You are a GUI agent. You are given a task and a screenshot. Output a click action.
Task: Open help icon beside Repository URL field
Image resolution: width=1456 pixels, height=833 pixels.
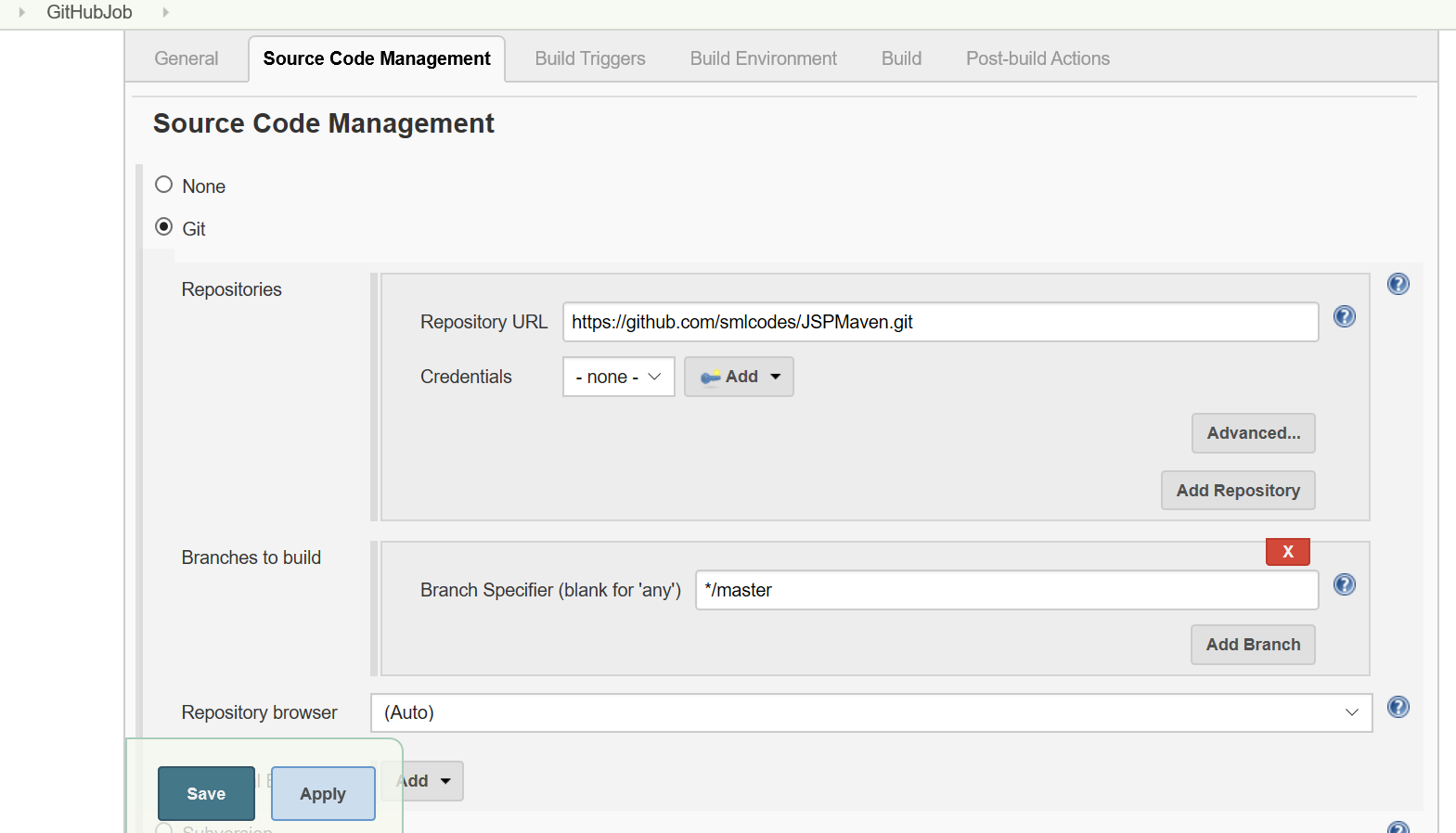1344,317
